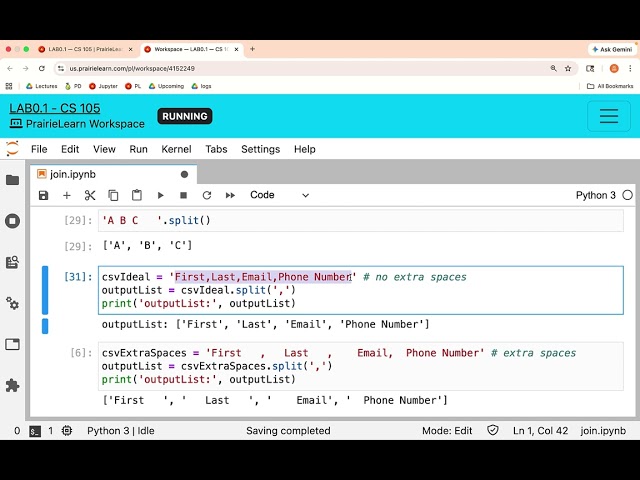
Task: Click Python 3 | Idle status text
Action: [121, 431]
